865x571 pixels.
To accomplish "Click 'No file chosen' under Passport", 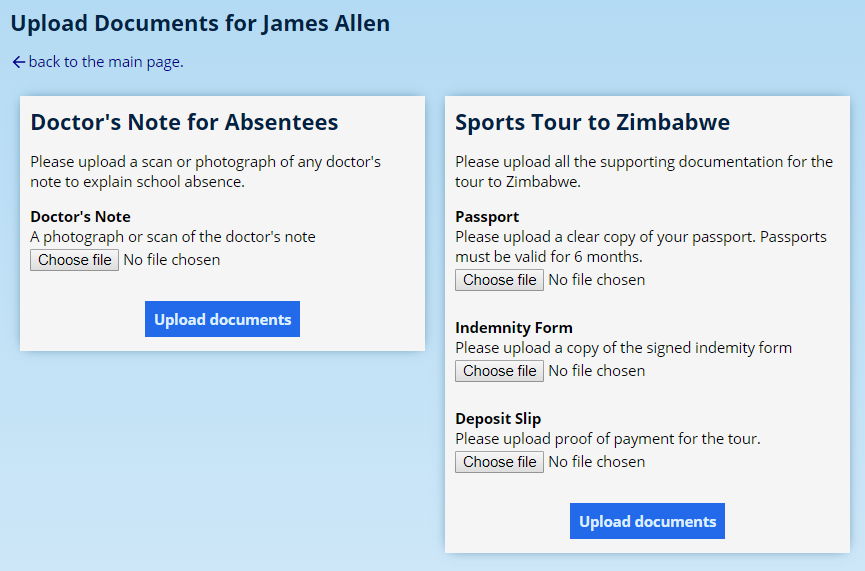I will (x=596, y=280).
